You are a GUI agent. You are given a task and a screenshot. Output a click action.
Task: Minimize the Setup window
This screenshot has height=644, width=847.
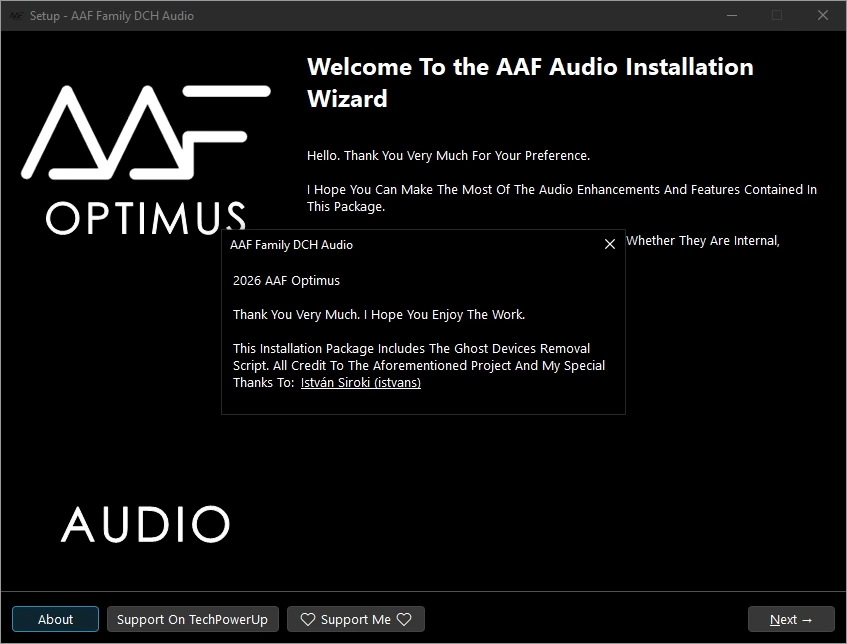point(732,15)
